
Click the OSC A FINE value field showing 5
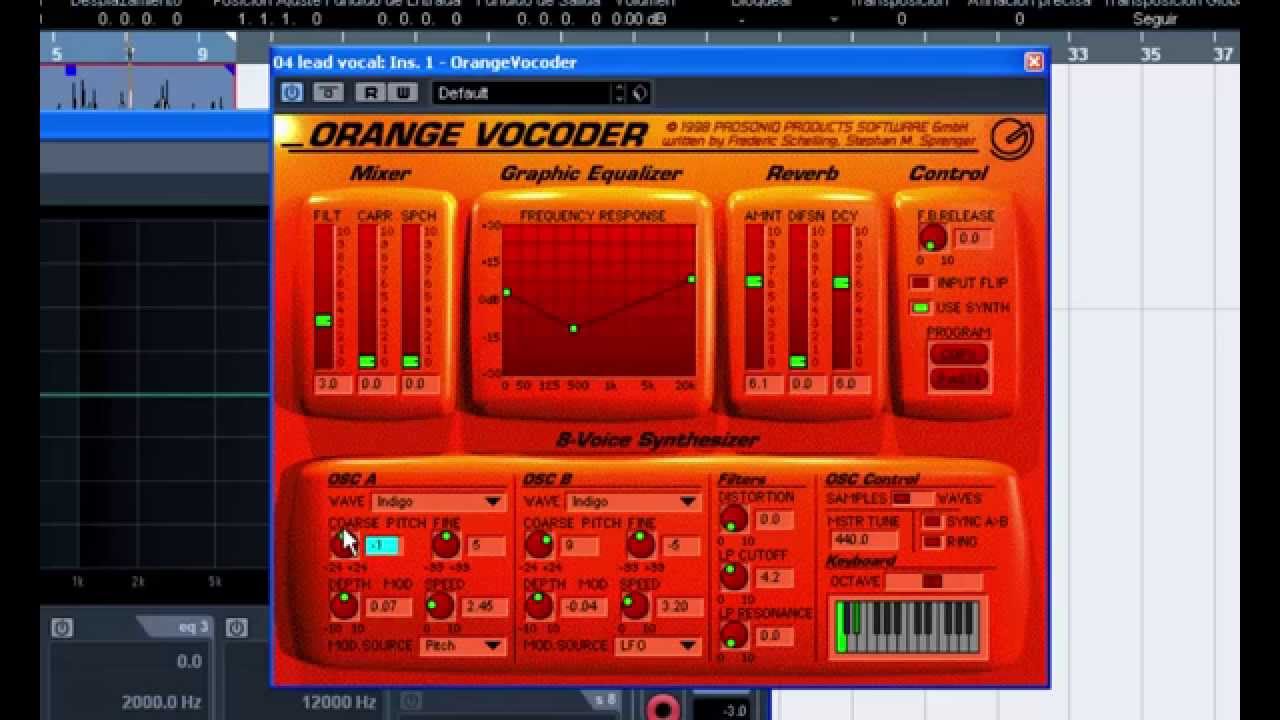pos(487,546)
